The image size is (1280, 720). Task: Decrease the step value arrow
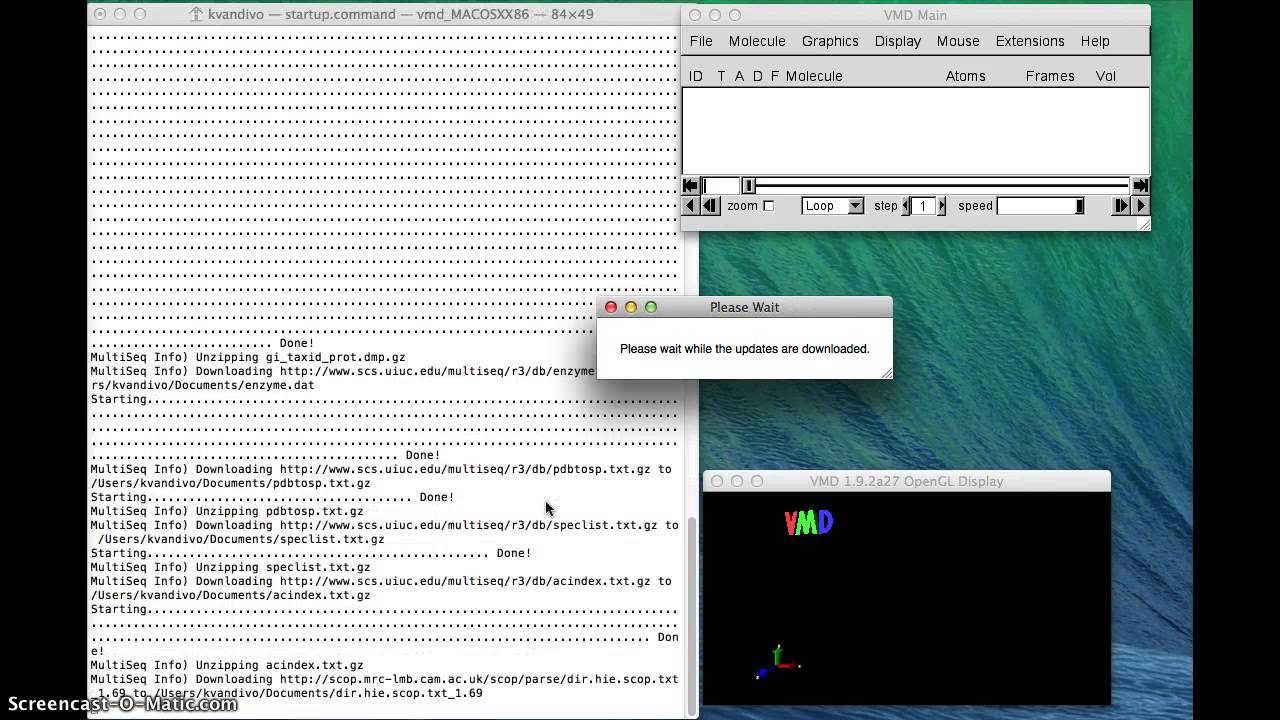pyautogui.click(x=906, y=206)
